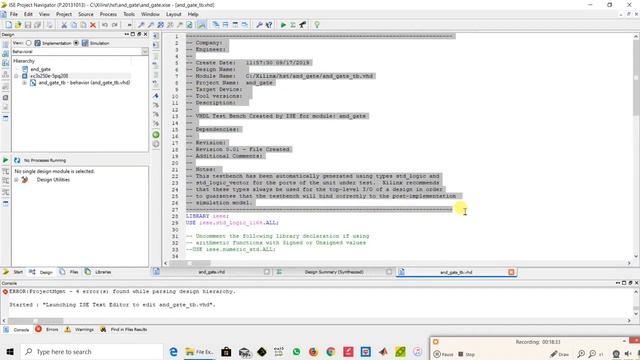Click green circle icon in editor sidebar
Screen dimensions: 640x360
click(x=156, y=135)
